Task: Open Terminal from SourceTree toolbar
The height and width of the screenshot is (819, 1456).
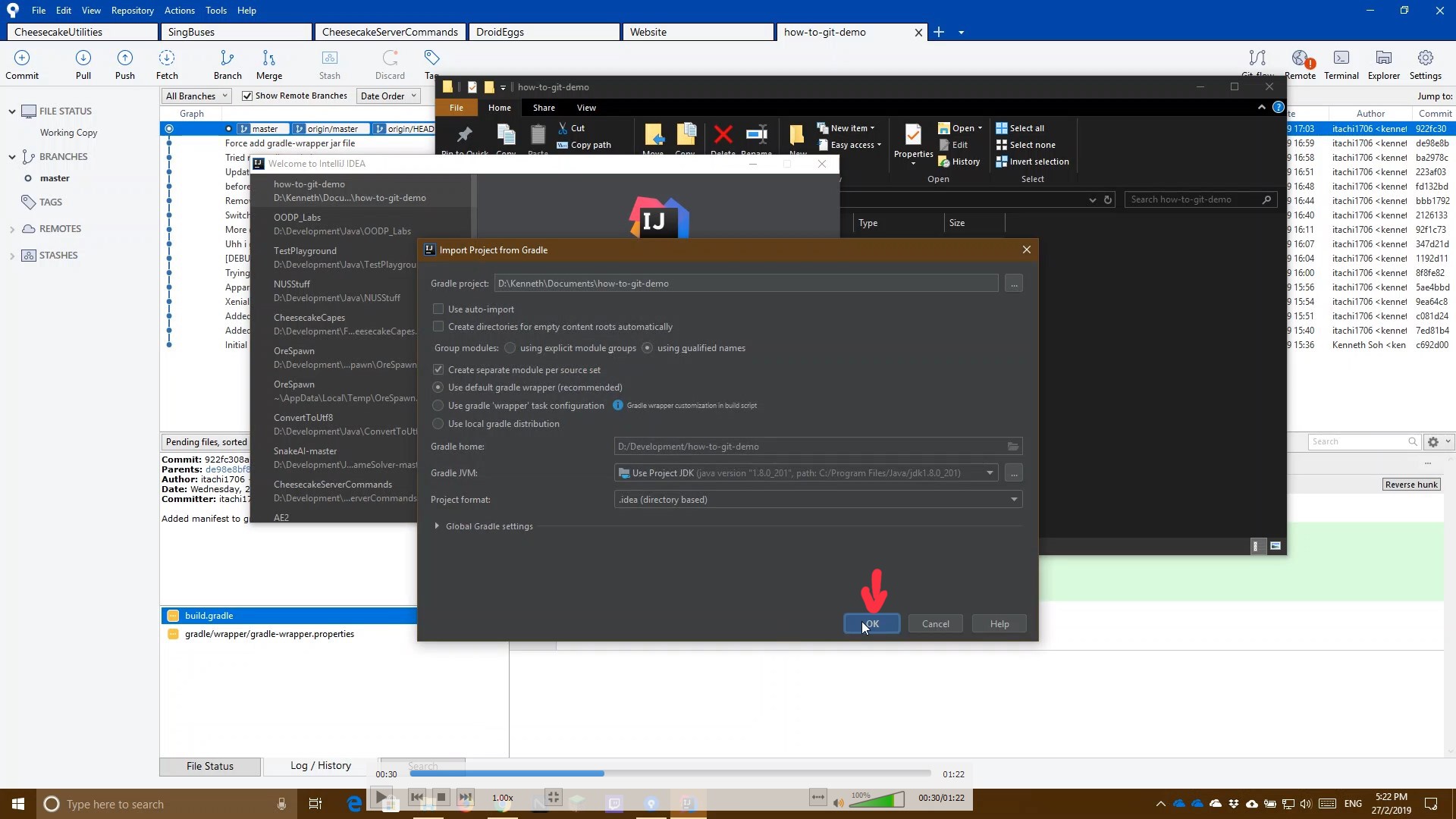Action: [x=1341, y=64]
